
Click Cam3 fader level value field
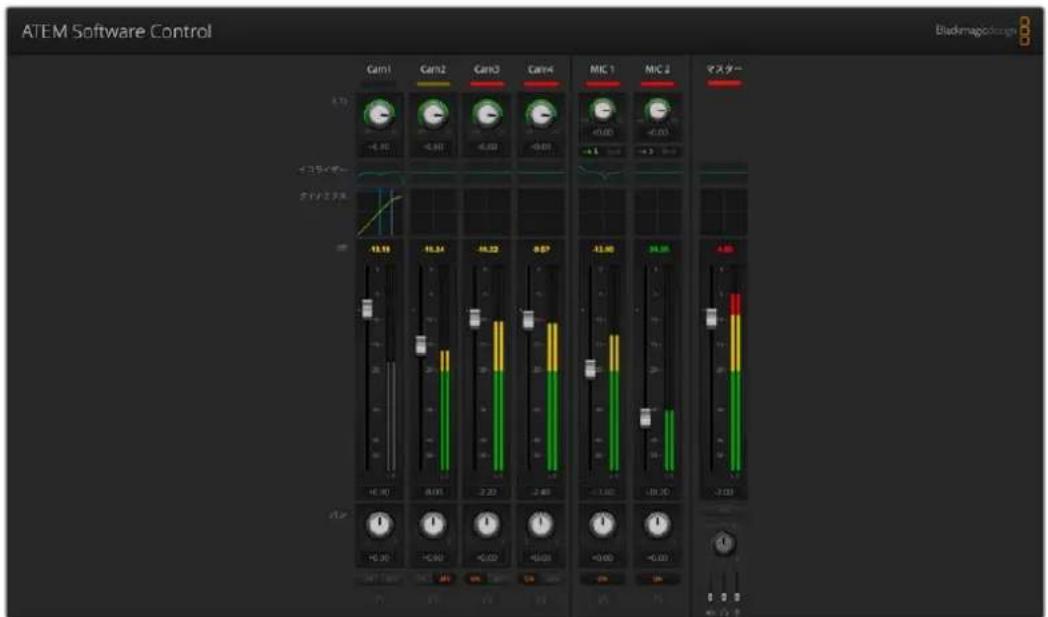(x=487, y=492)
